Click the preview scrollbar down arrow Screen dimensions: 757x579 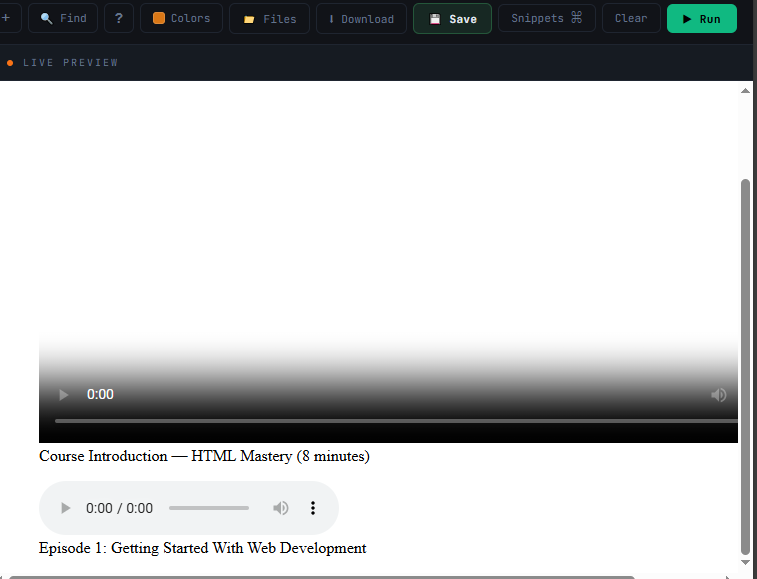tap(745, 563)
